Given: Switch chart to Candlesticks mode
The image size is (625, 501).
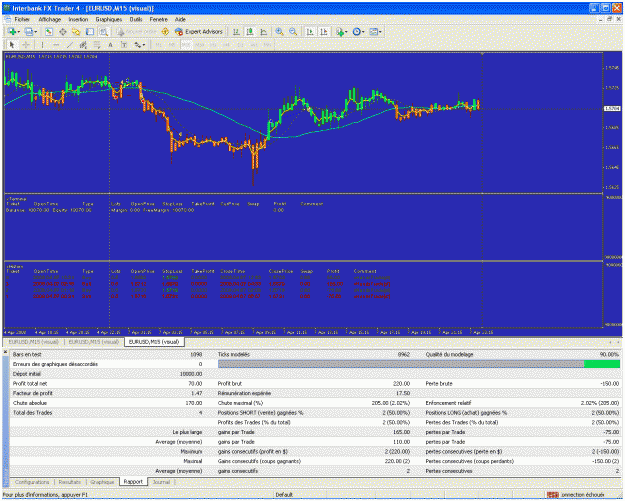Looking at the screenshot, I should (250, 31).
